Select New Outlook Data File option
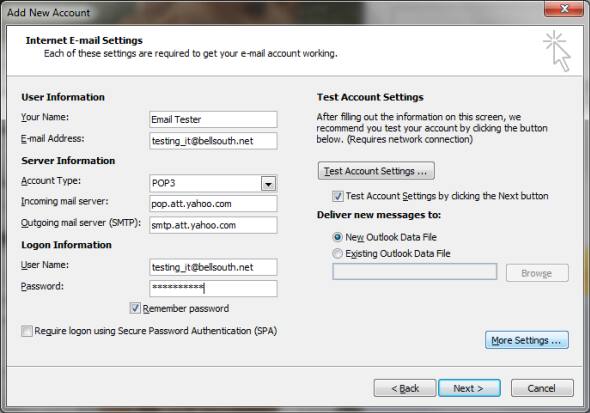 [x=338, y=237]
